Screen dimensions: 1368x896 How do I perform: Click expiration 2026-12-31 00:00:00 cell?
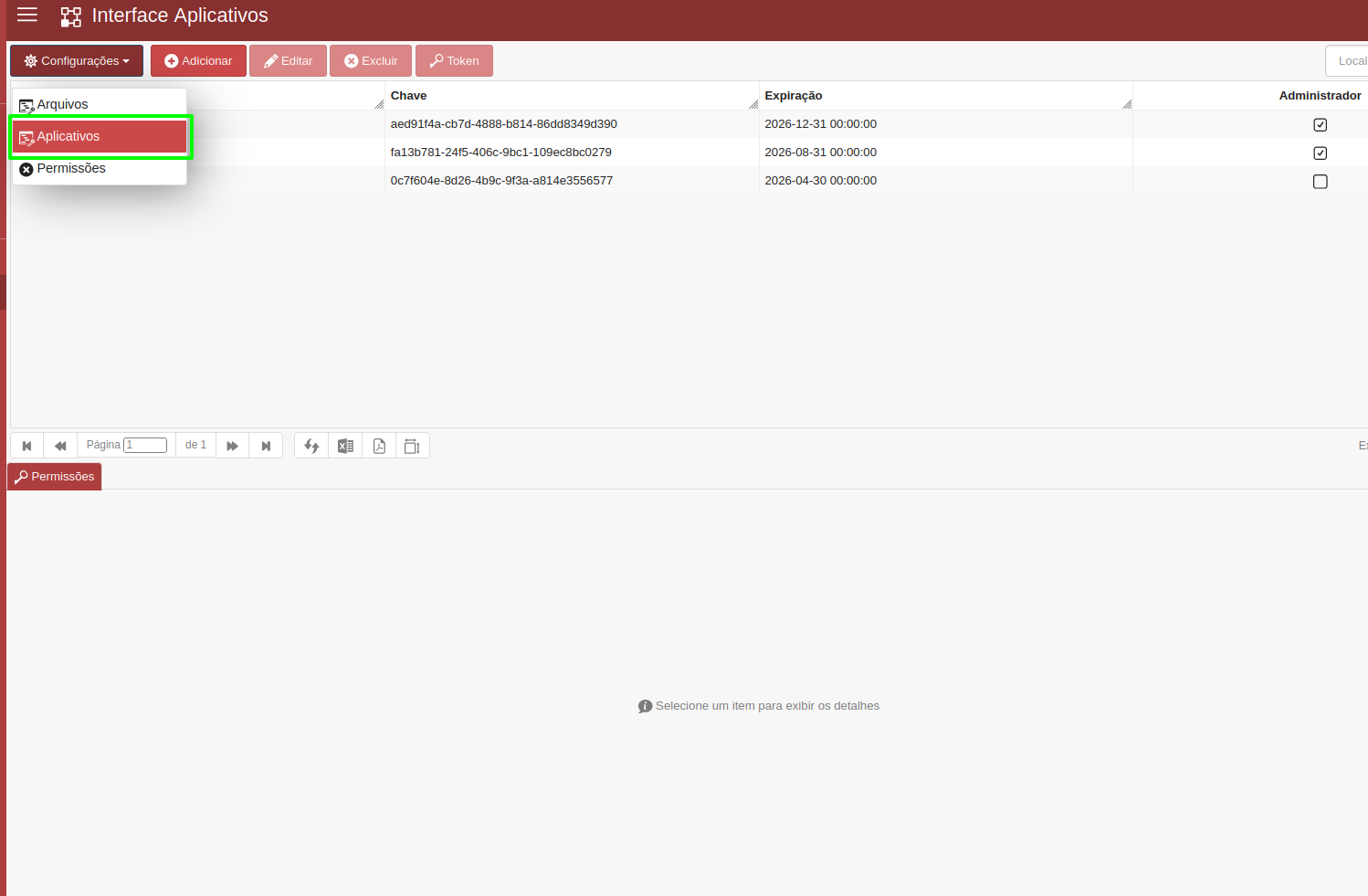[820, 124]
